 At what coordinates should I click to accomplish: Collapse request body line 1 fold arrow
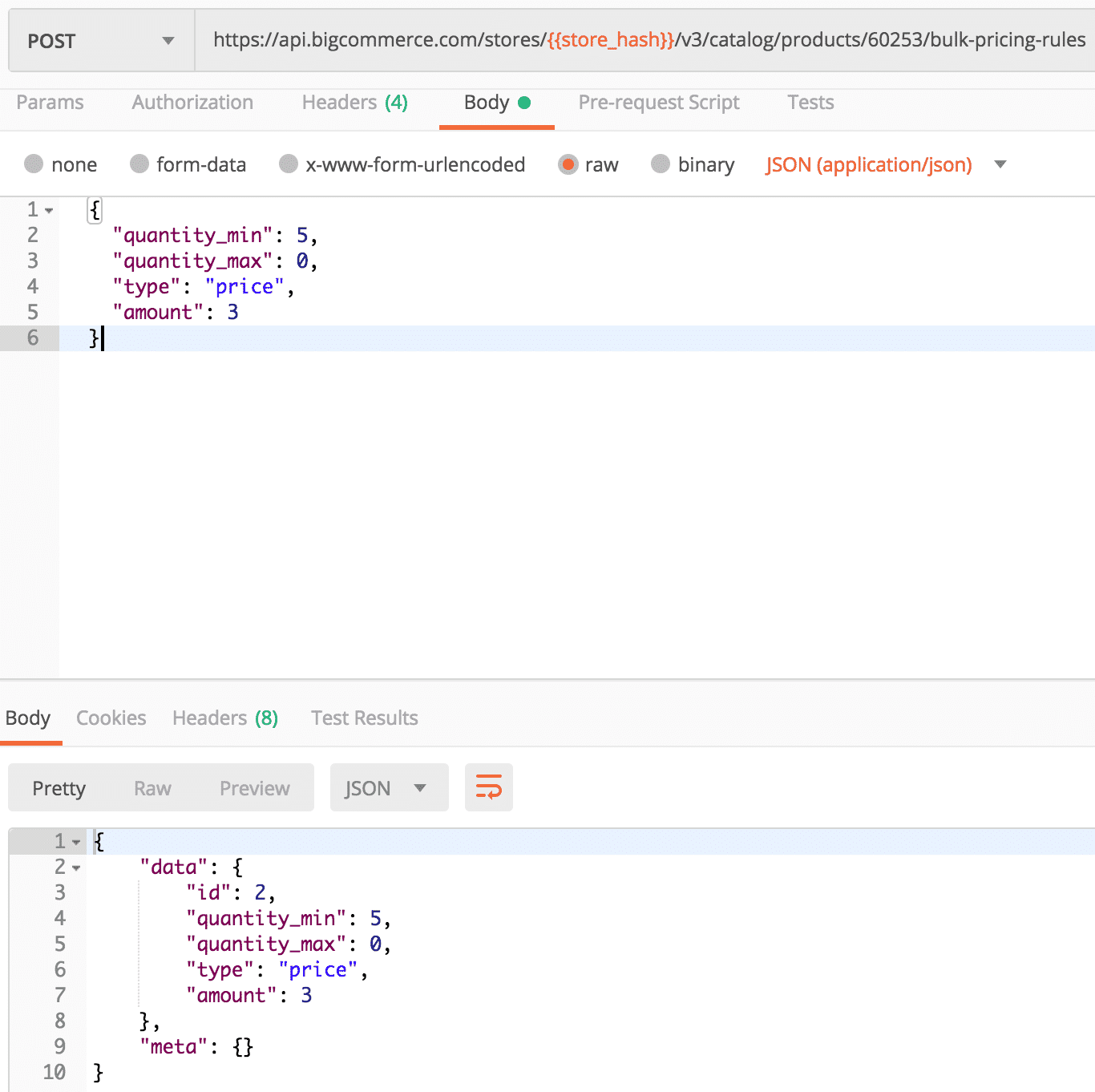coord(50,211)
